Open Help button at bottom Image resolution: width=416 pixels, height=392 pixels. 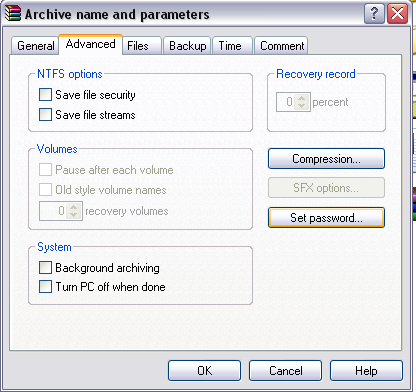pos(366,371)
